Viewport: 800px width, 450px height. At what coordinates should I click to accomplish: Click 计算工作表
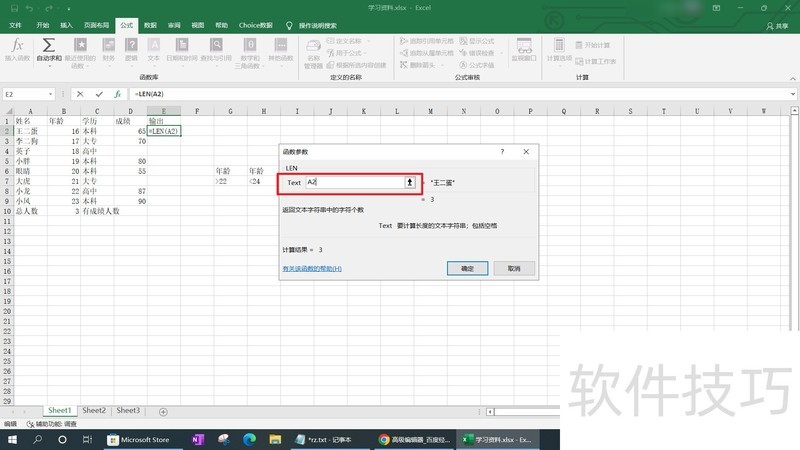click(595, 61)
